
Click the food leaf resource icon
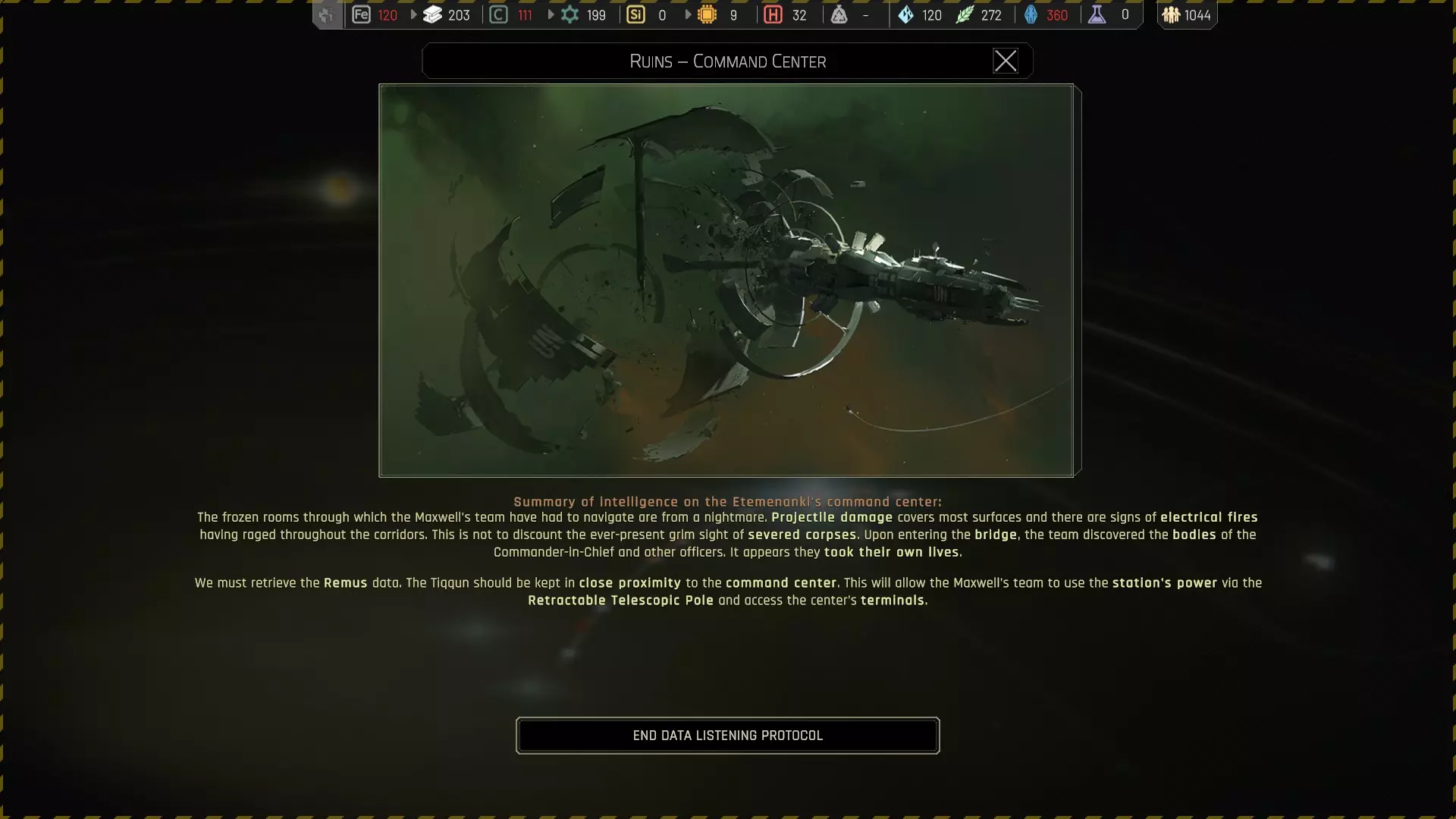(x=964, y=15)
